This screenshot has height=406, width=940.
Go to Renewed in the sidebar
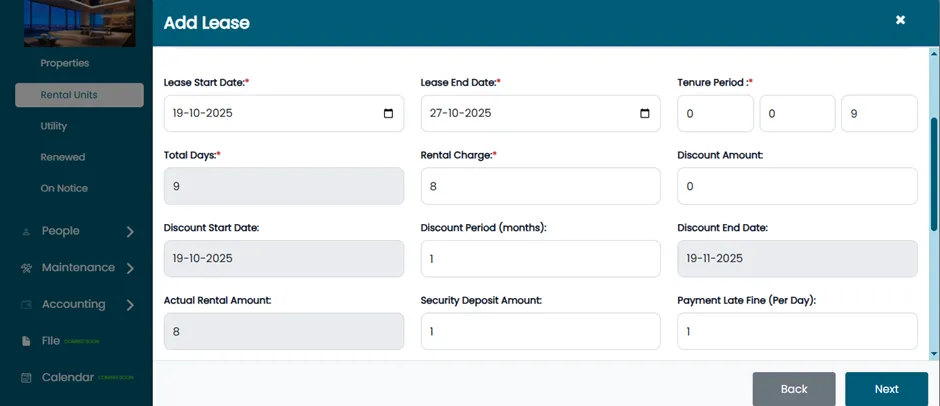click(x=63, y=157)
